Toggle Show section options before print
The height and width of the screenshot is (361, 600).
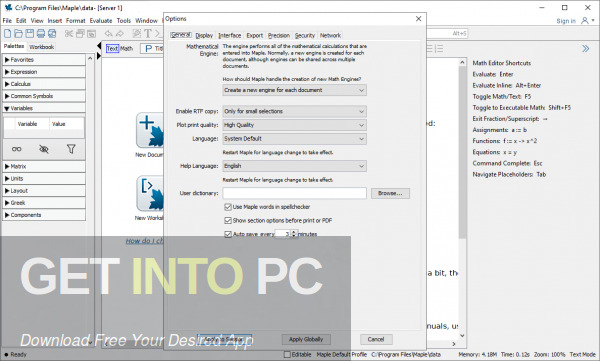pyautogui.click(x=228, y=221)
